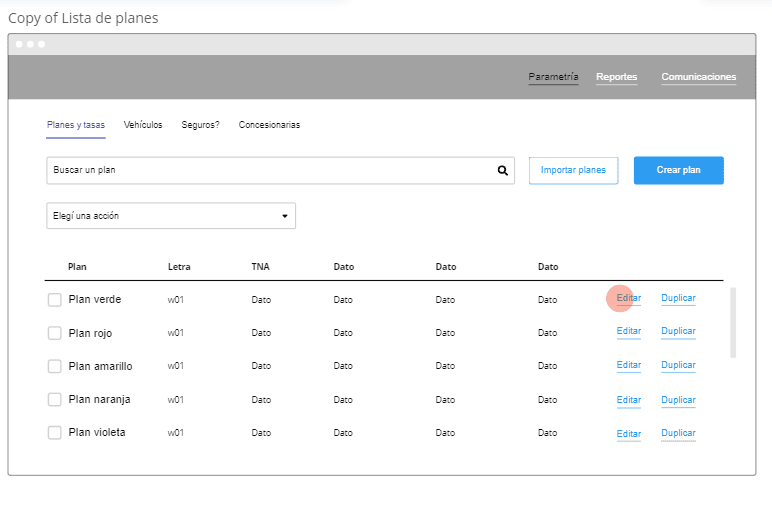Tick the Plan rojo checkbox
This screenshot has height=519, width=772.
click(x=55, y=333)
